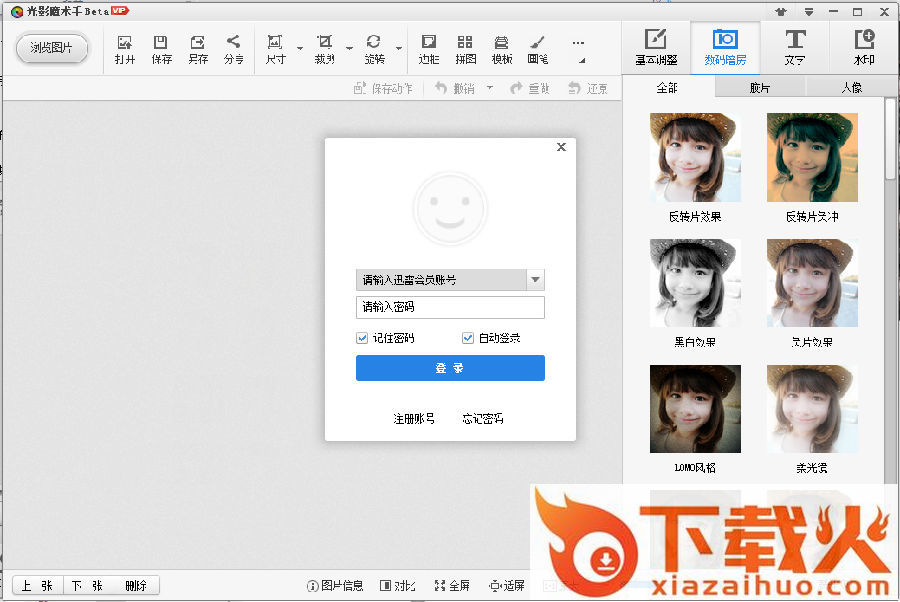Click the blue 登录 button
The height and width of the screenshot is (602, 900).
tap(450, 368)
